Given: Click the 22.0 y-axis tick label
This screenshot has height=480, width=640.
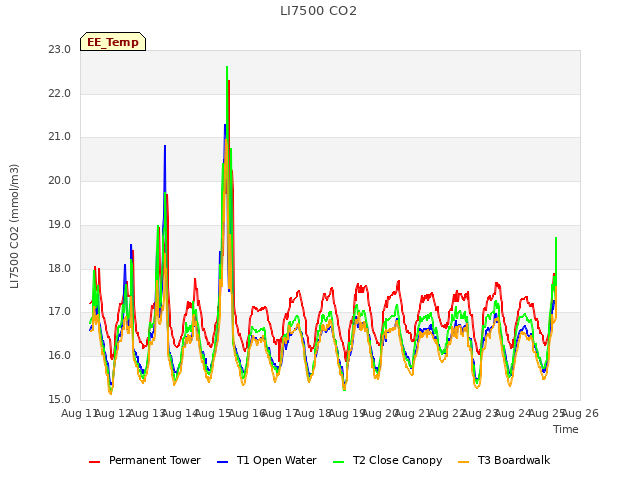Looking at the screenshot, I should [x=60, y=93].
